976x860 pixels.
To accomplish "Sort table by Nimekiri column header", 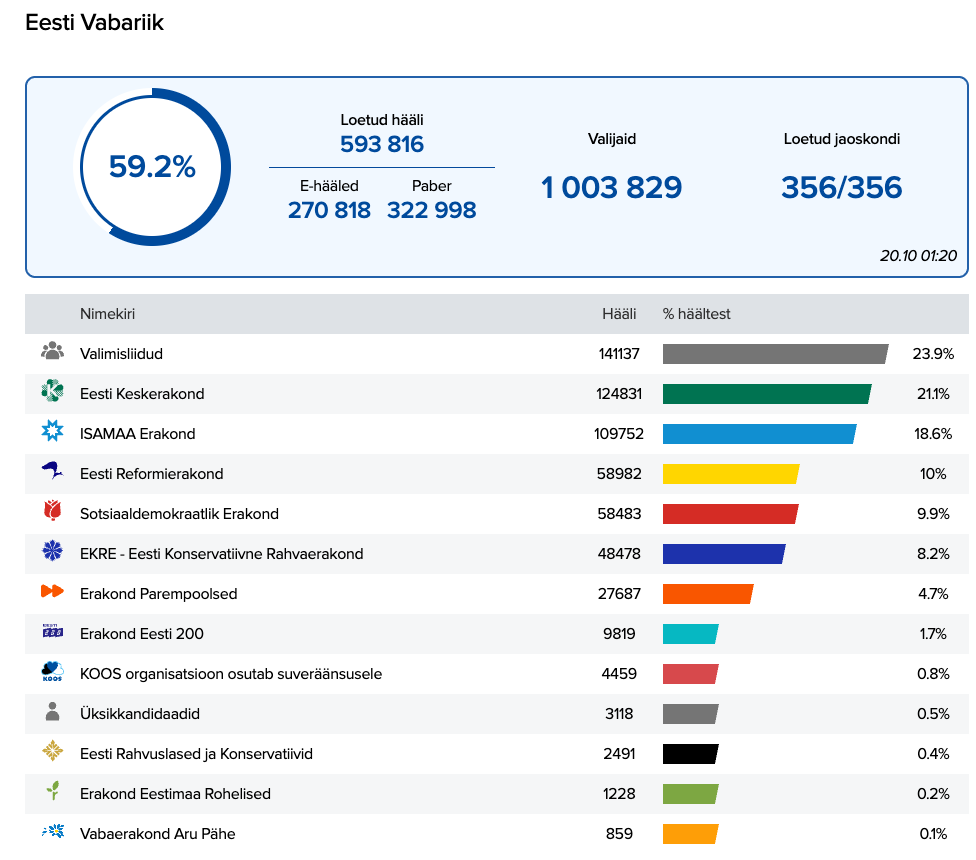I will click(x=107, y=314).
